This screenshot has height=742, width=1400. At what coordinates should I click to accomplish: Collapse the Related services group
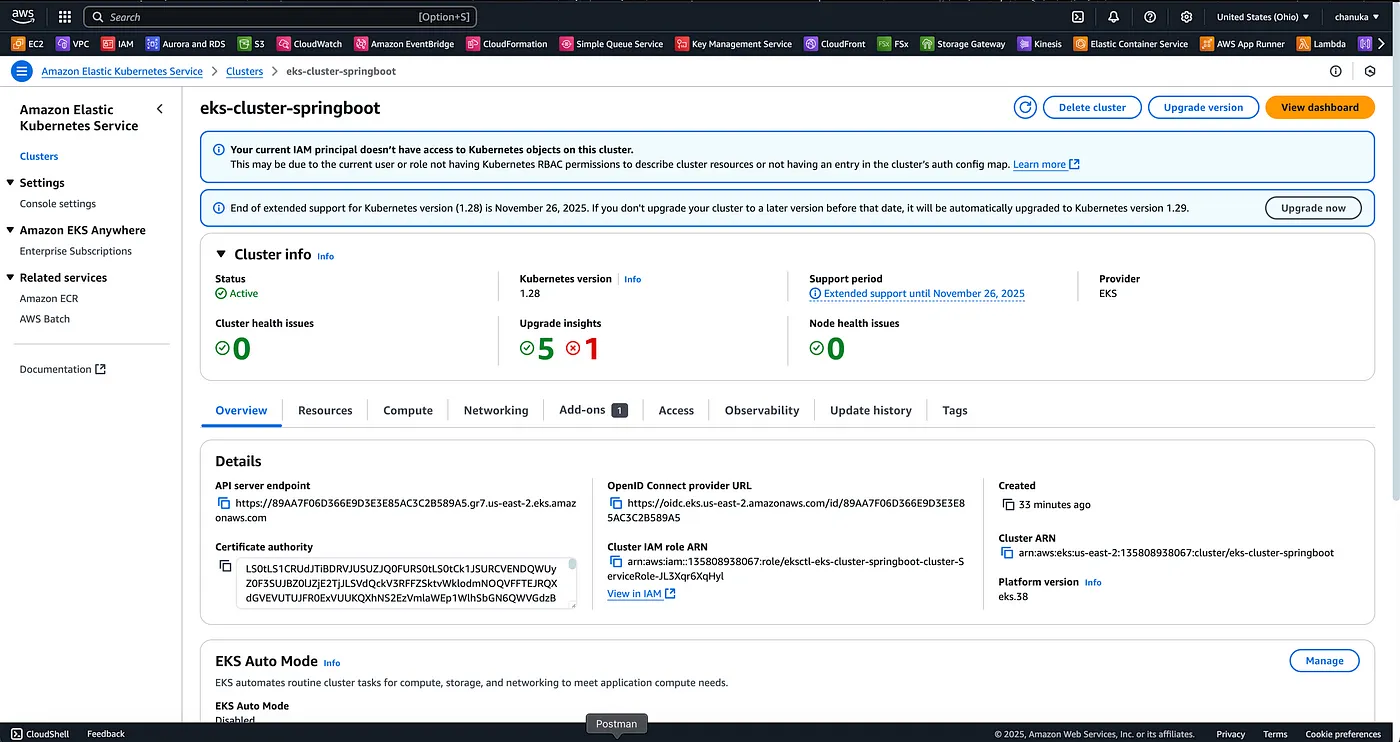click(10, 278)
